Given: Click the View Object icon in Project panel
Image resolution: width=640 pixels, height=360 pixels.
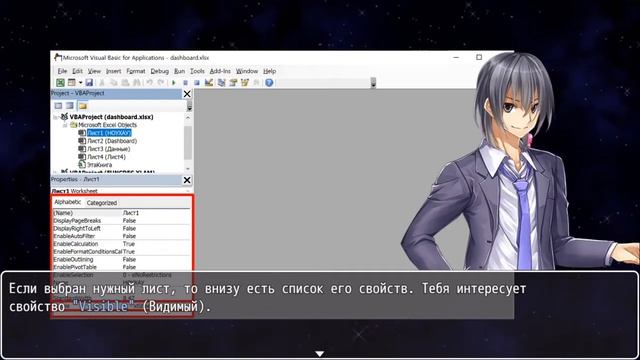Looking at the screenshot, I should point(70,106).
